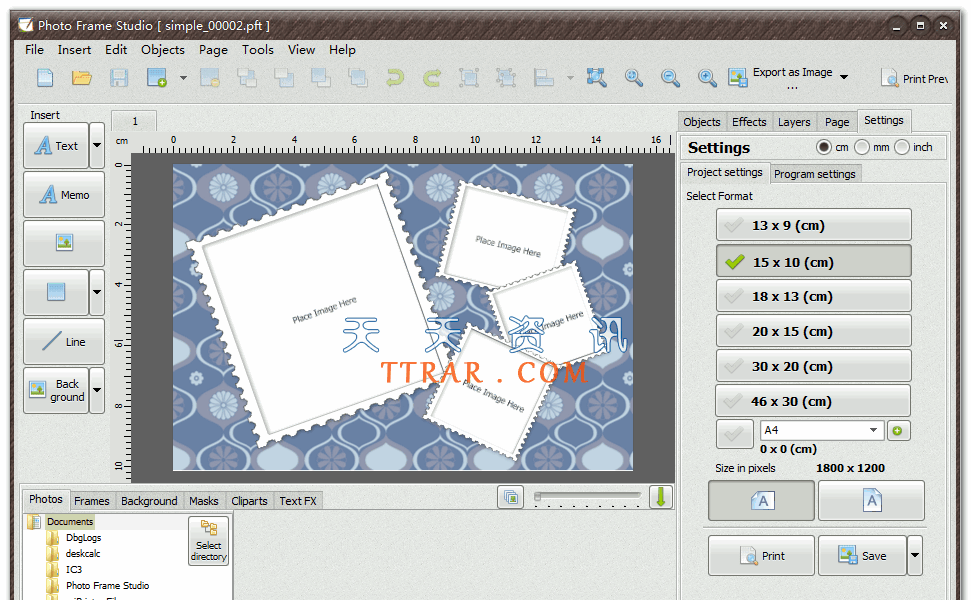Click the Select directory button
Image resolution: width=971 pixels, height=600 pixels.
209,541
